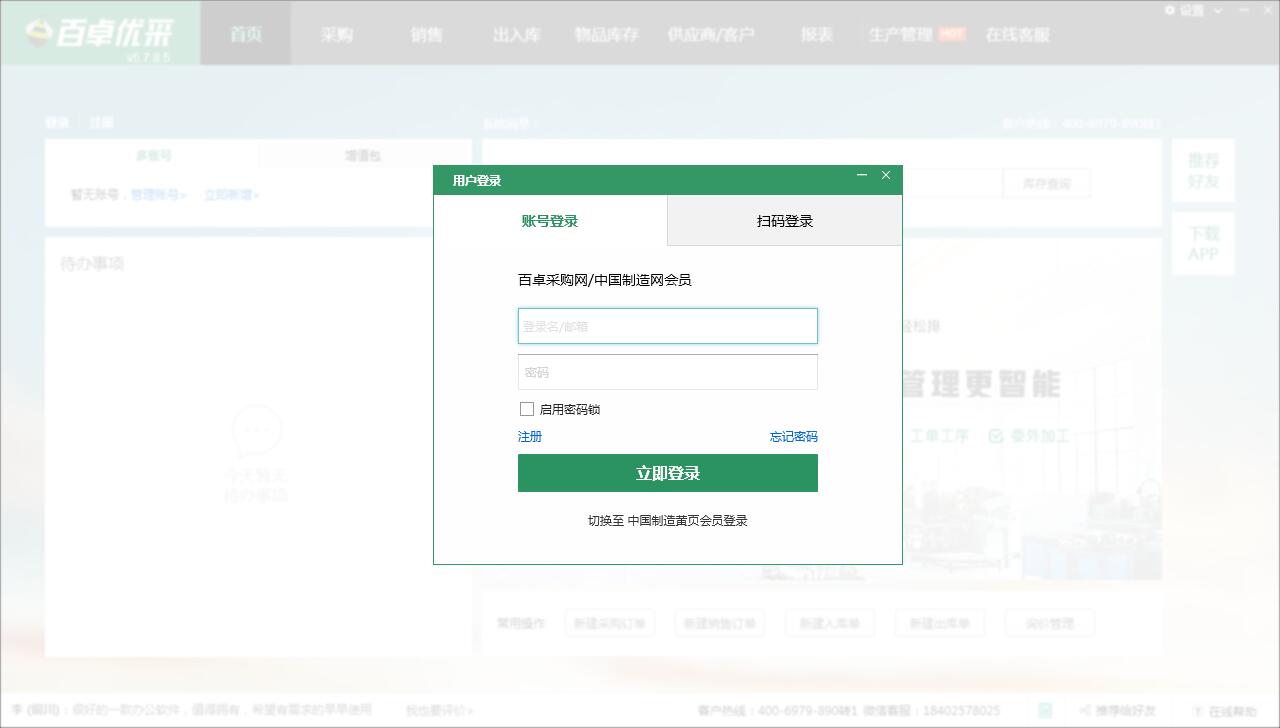Click inside the 密码 password field
The height and width of the screenshot is (728, 1280).
667,372
